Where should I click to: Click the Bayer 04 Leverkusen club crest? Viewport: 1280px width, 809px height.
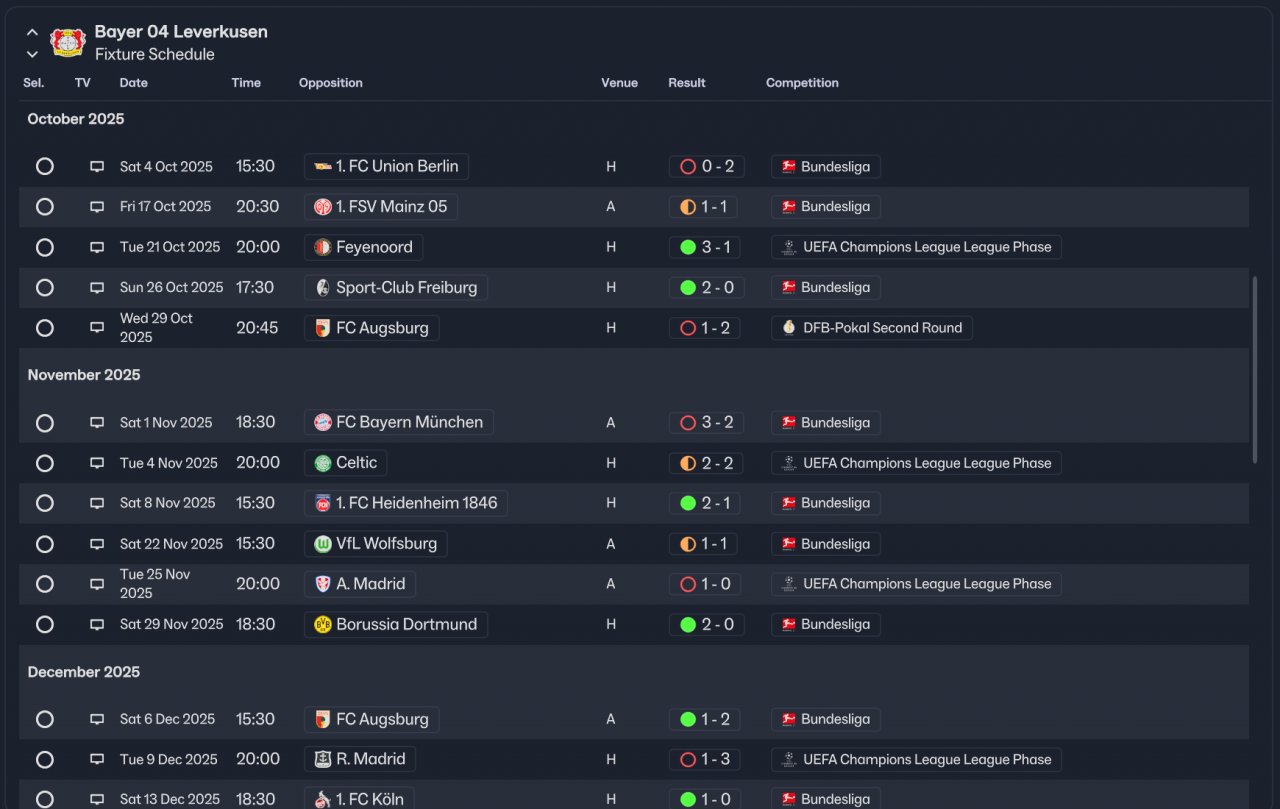coord(68,42)
